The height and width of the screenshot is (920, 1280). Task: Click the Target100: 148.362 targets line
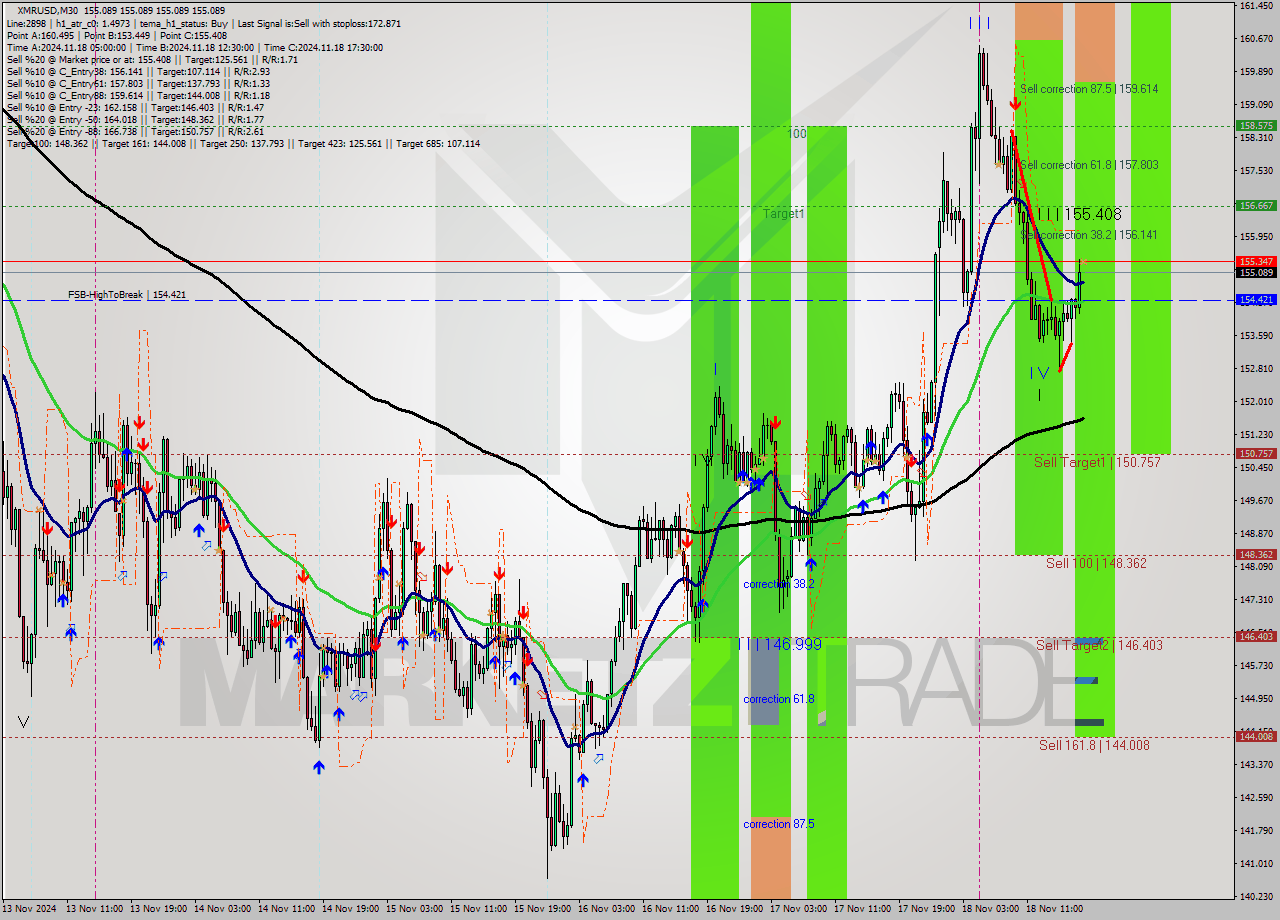click(x=243, y=143)
